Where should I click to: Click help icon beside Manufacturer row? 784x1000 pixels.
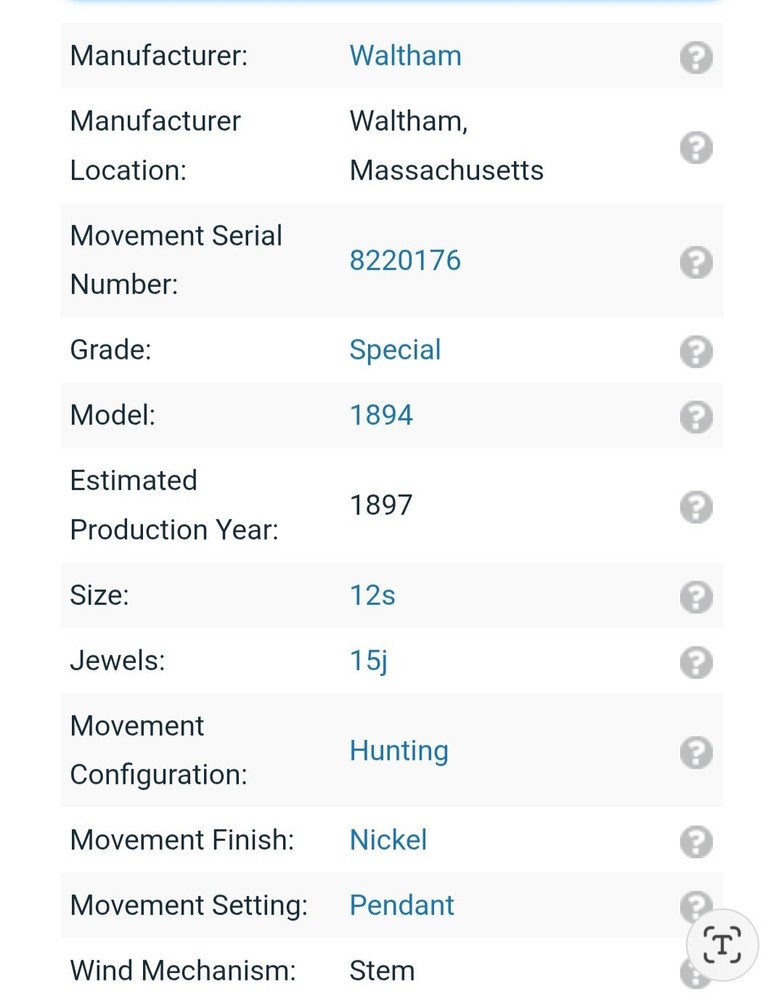(x=696, y=57)
